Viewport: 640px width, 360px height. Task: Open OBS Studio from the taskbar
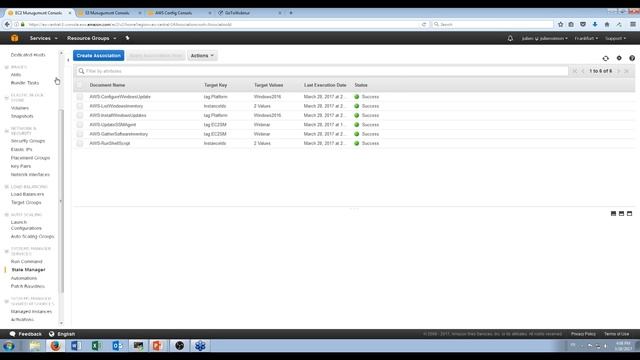179,346
